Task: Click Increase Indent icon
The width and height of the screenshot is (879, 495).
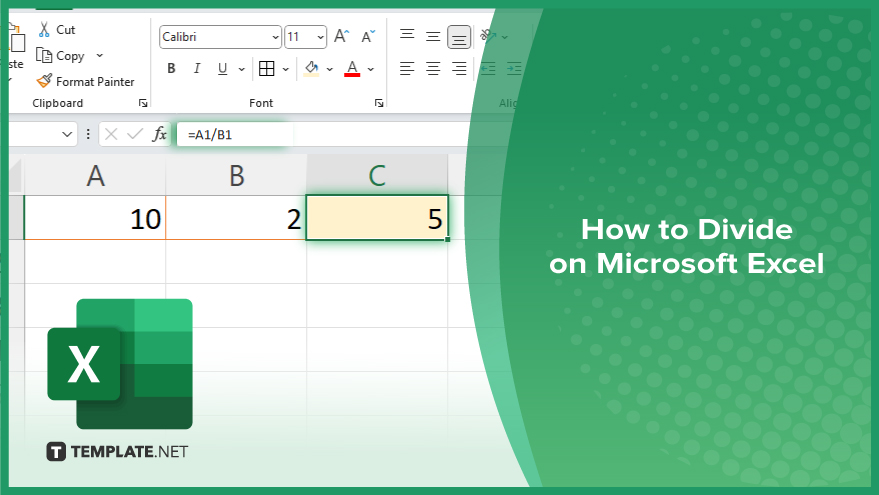Action: pos(514,68)
